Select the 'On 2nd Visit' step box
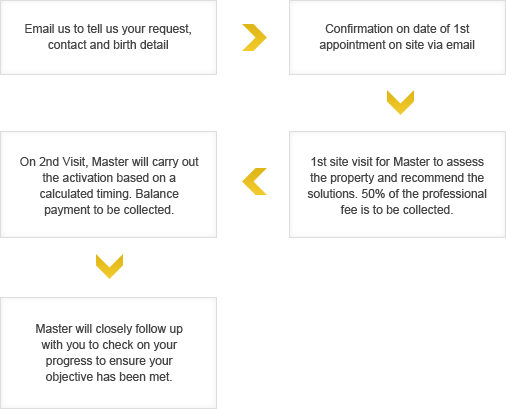The image size is (506, 409). [x=108, y=184]
